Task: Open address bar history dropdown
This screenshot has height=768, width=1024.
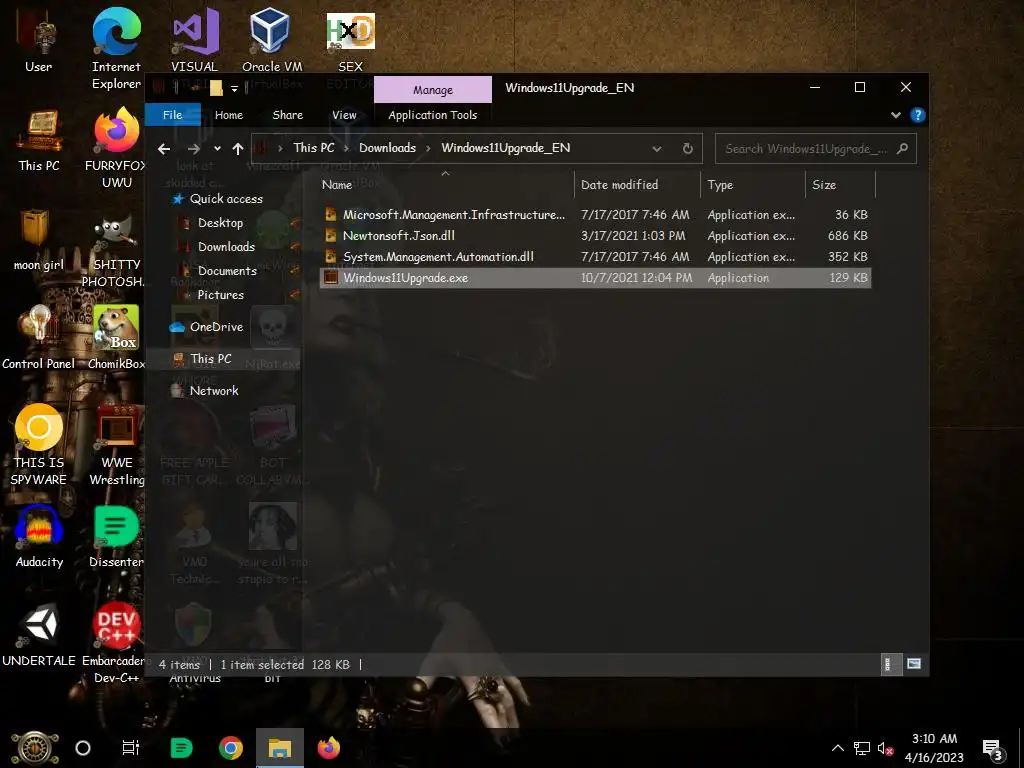Action: (x=657, y=149)
